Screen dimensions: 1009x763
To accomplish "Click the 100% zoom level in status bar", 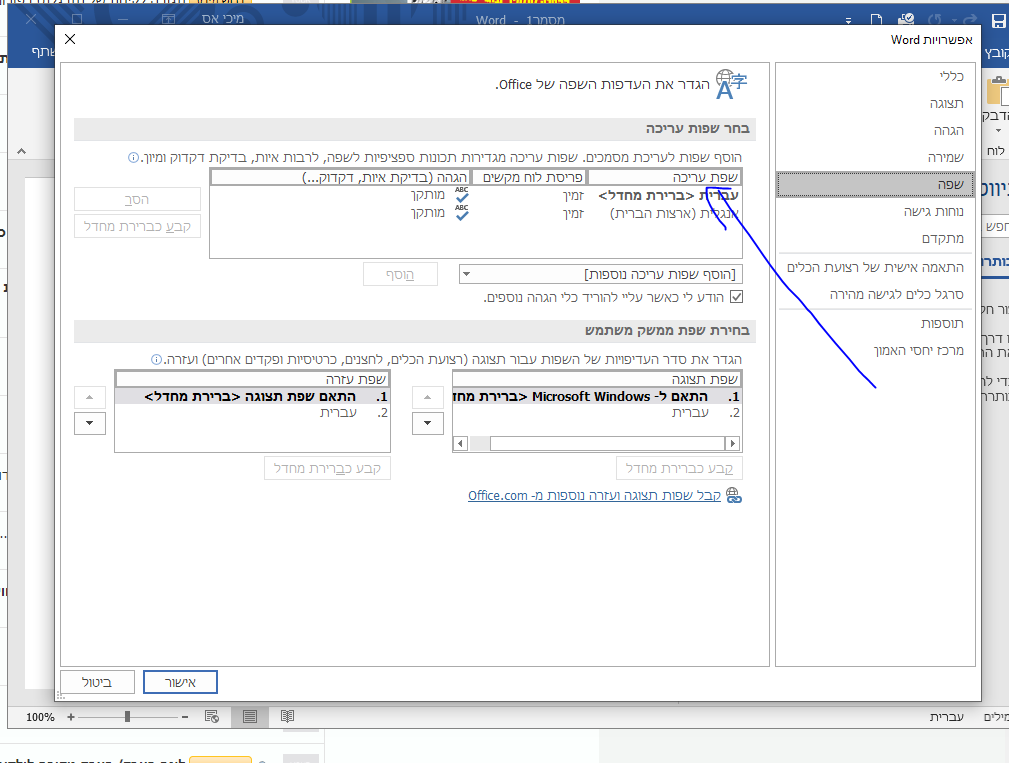I will pyautogui.click(x=40, y=717).
